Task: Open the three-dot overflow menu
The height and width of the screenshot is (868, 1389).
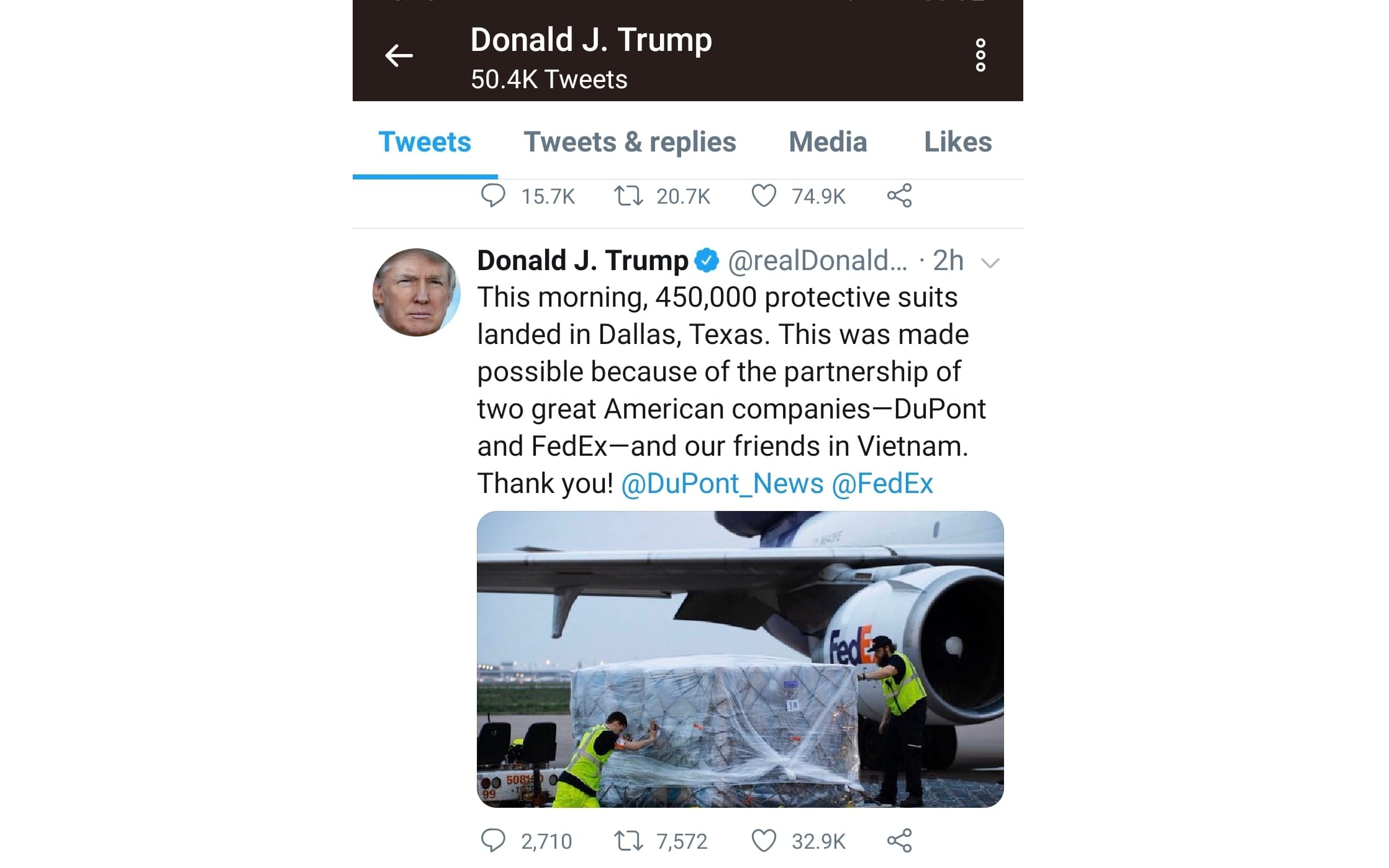Action: point(980,55)
